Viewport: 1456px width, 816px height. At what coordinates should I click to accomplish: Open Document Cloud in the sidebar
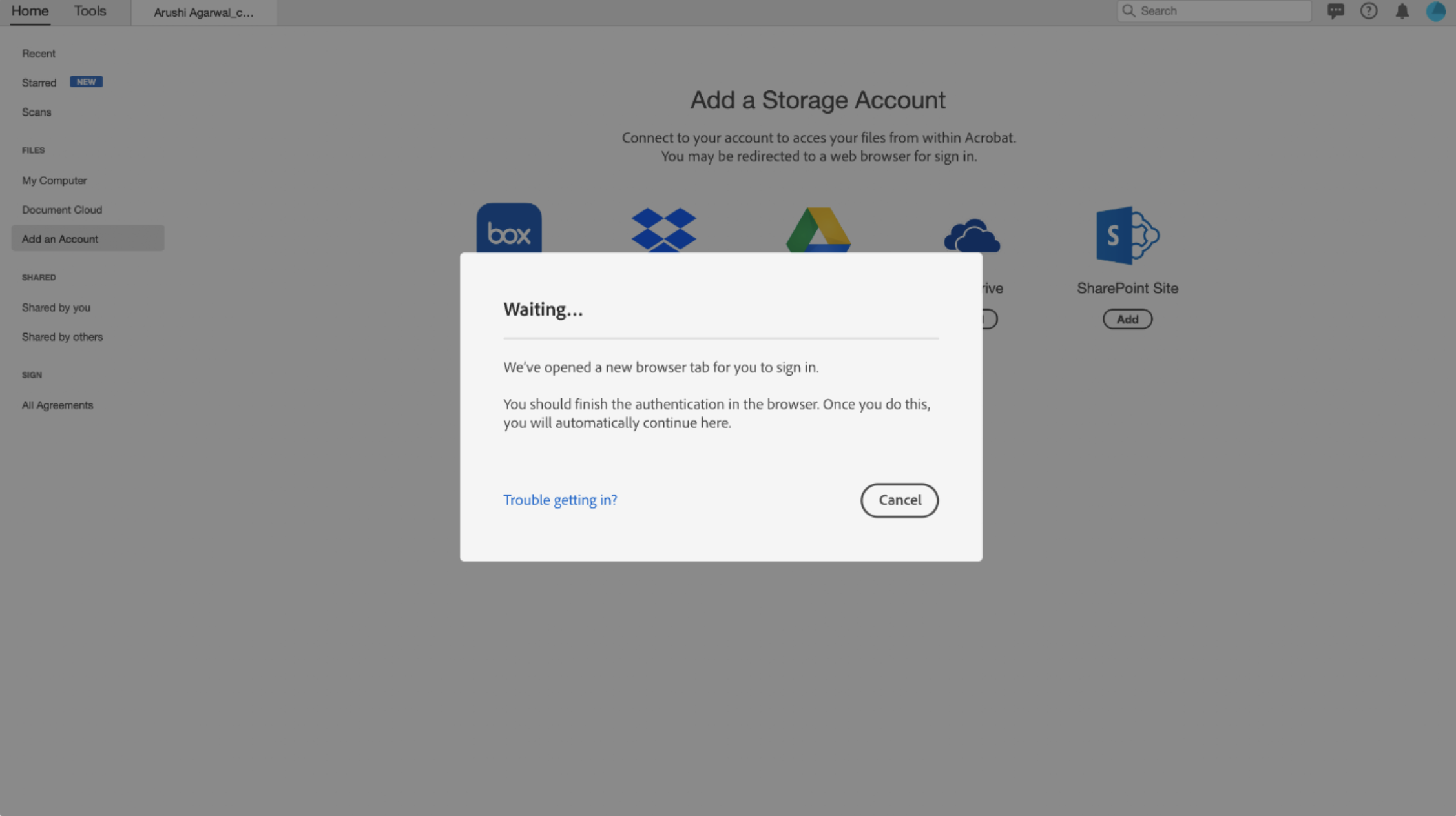coord(62,210)
